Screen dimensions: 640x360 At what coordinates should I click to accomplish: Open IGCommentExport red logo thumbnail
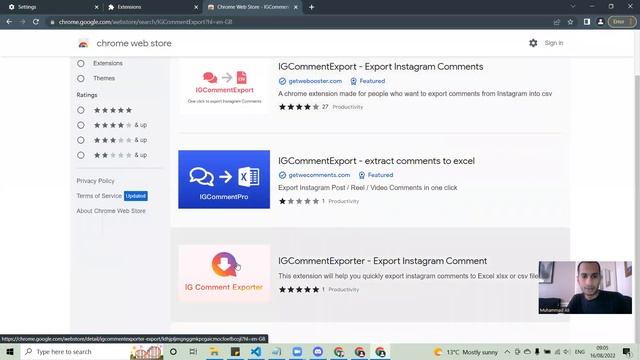(224, 85)
